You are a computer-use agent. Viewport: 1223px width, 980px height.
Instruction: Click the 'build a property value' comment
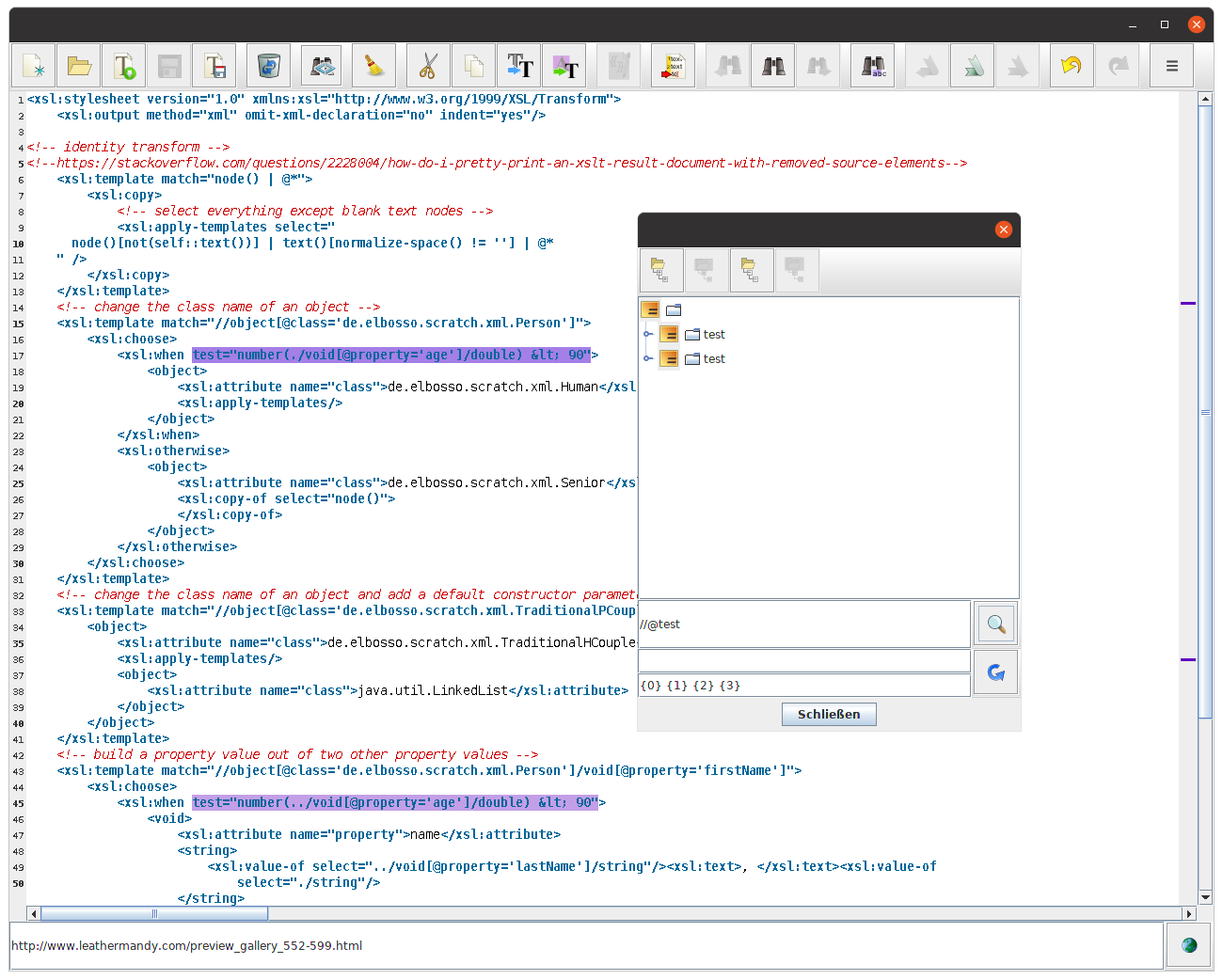click(297, 754)
